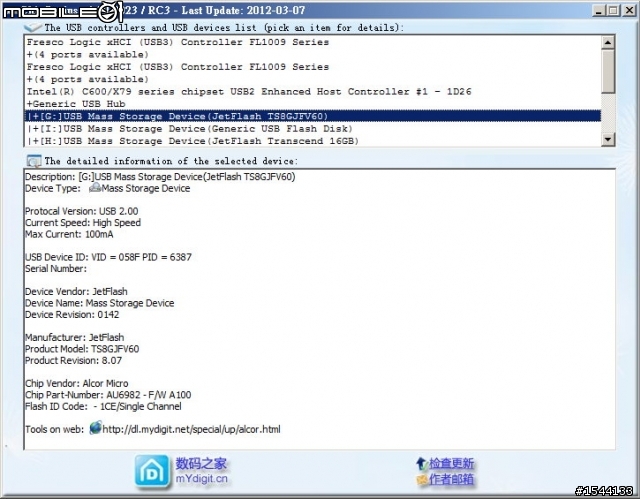
Task: Click the 'Max Current: 100mA' line
Action: tap(69, 234)
